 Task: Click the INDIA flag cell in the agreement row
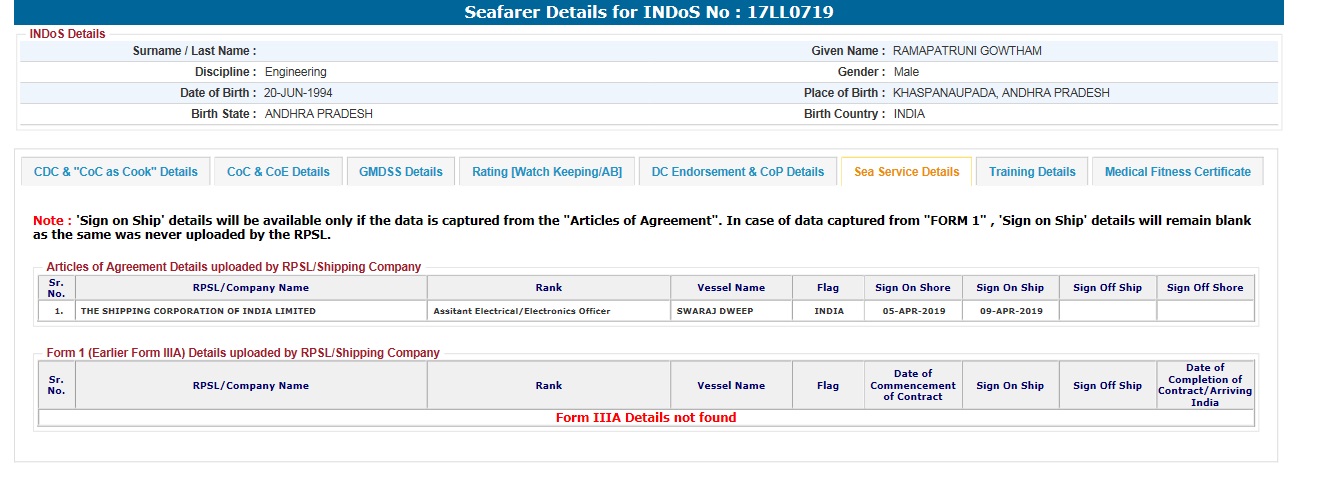(829, 311)
